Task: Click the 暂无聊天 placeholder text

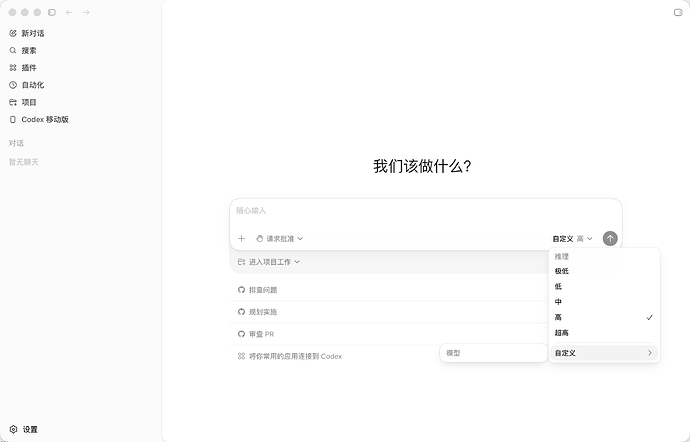Action: pyautogui.click(x=24, y=162)
